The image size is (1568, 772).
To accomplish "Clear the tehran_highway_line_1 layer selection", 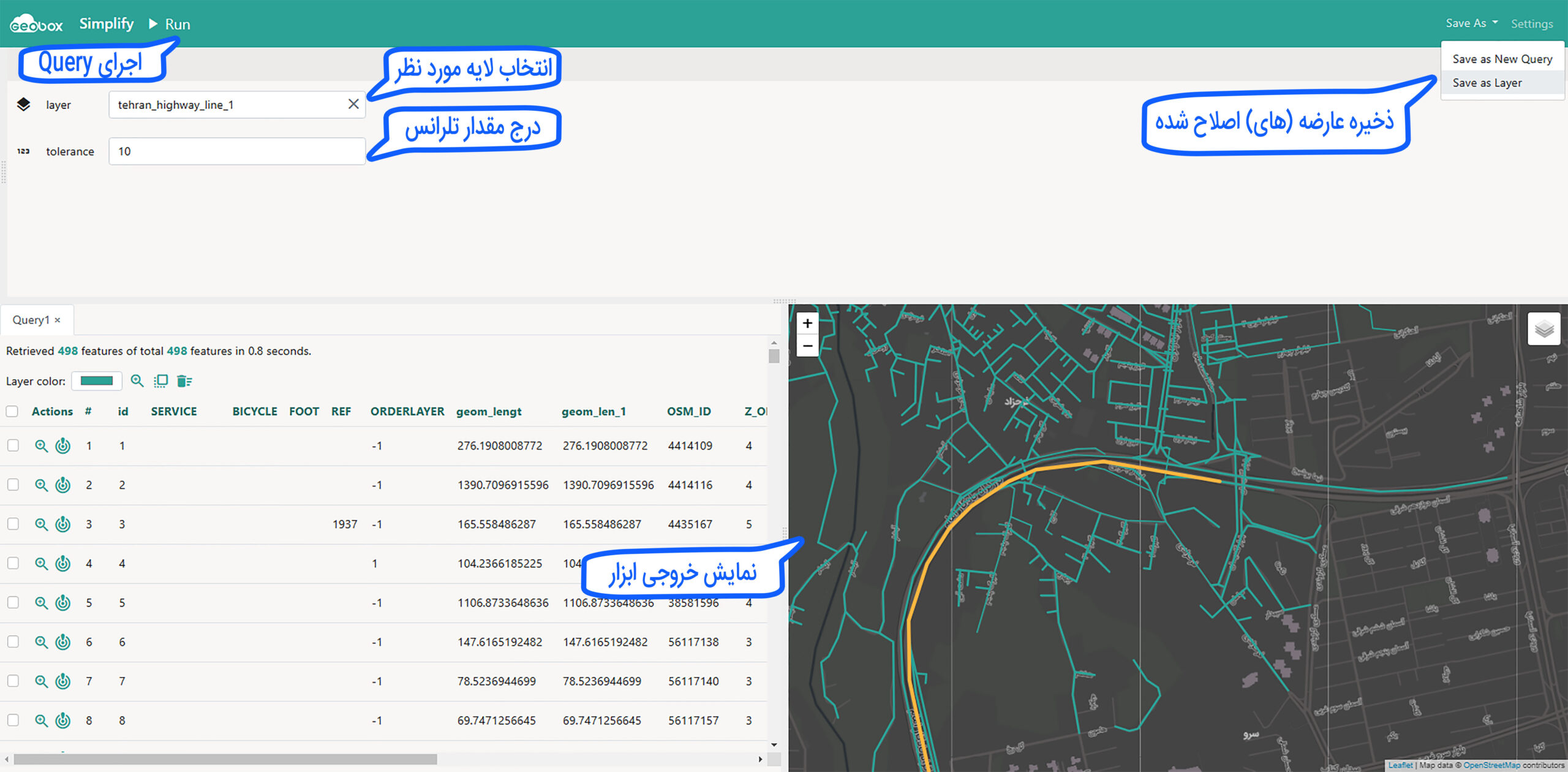I will coord(353,104).
